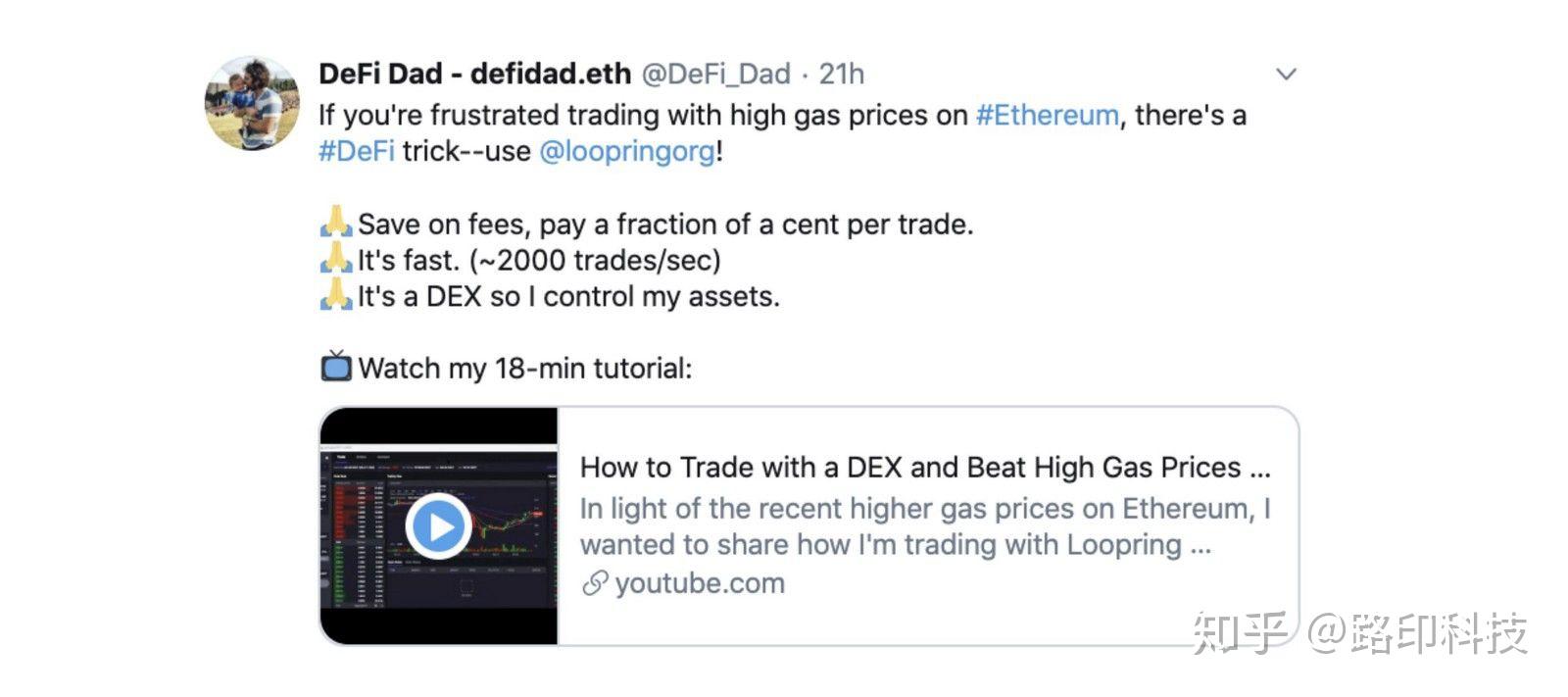Image resolution: width=1568 pixels, height=697 pixels.
Task: Click praying hands emoji beside 'It's fast'
Action: pos(336,259)
